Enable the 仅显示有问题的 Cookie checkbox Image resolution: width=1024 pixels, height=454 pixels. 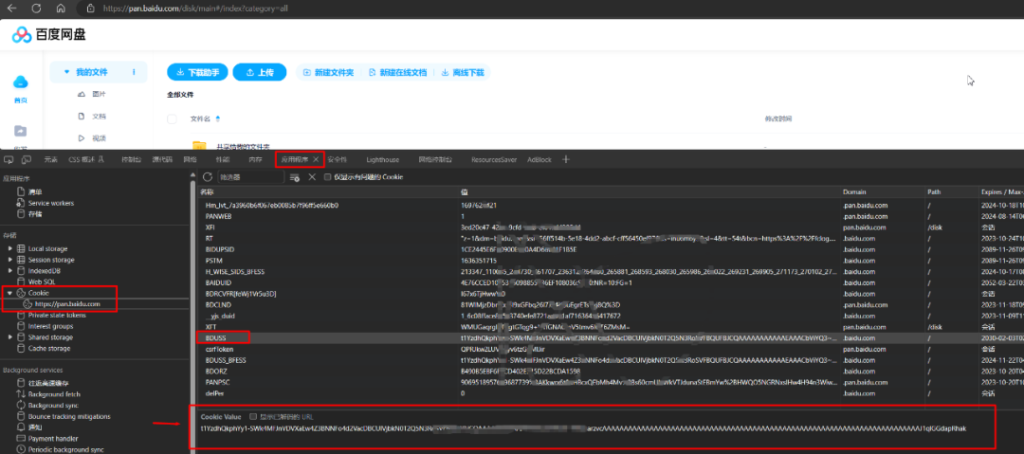(328, 177)
